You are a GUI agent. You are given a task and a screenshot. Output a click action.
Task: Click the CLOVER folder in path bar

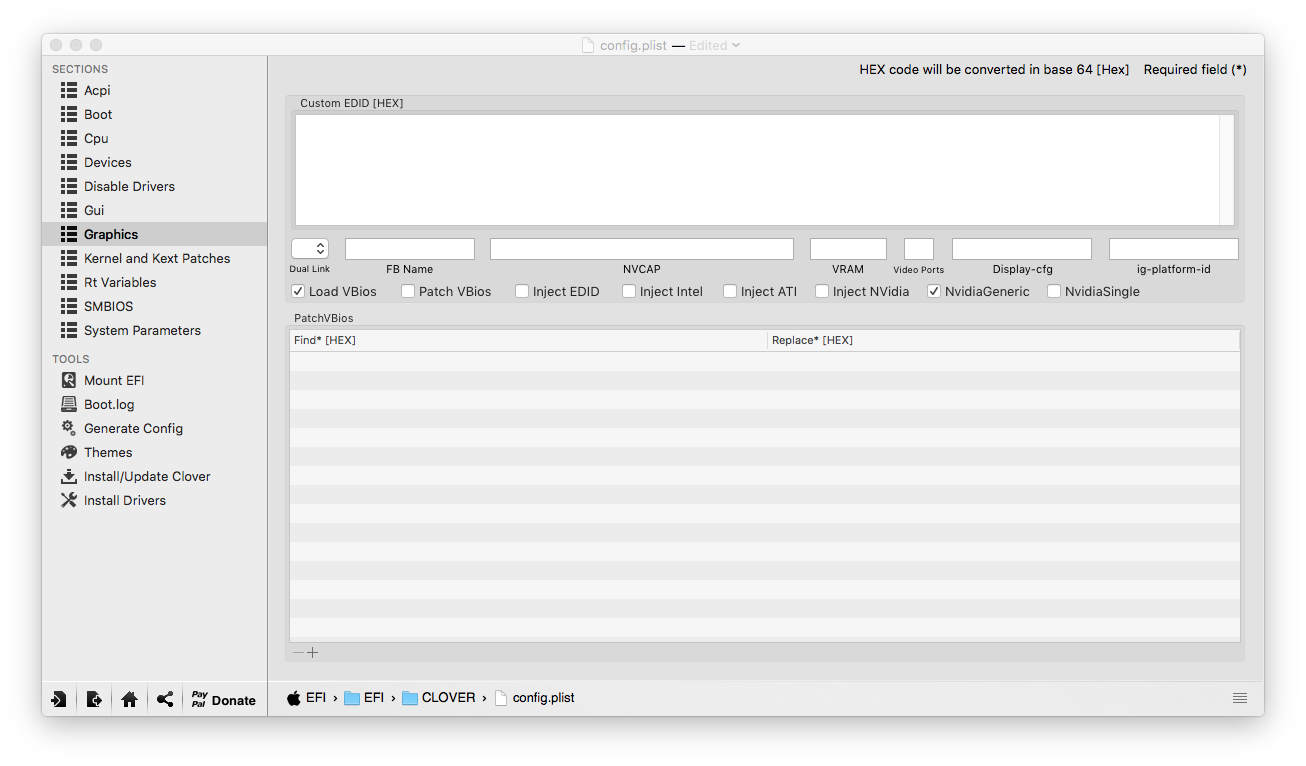(439, 698)
